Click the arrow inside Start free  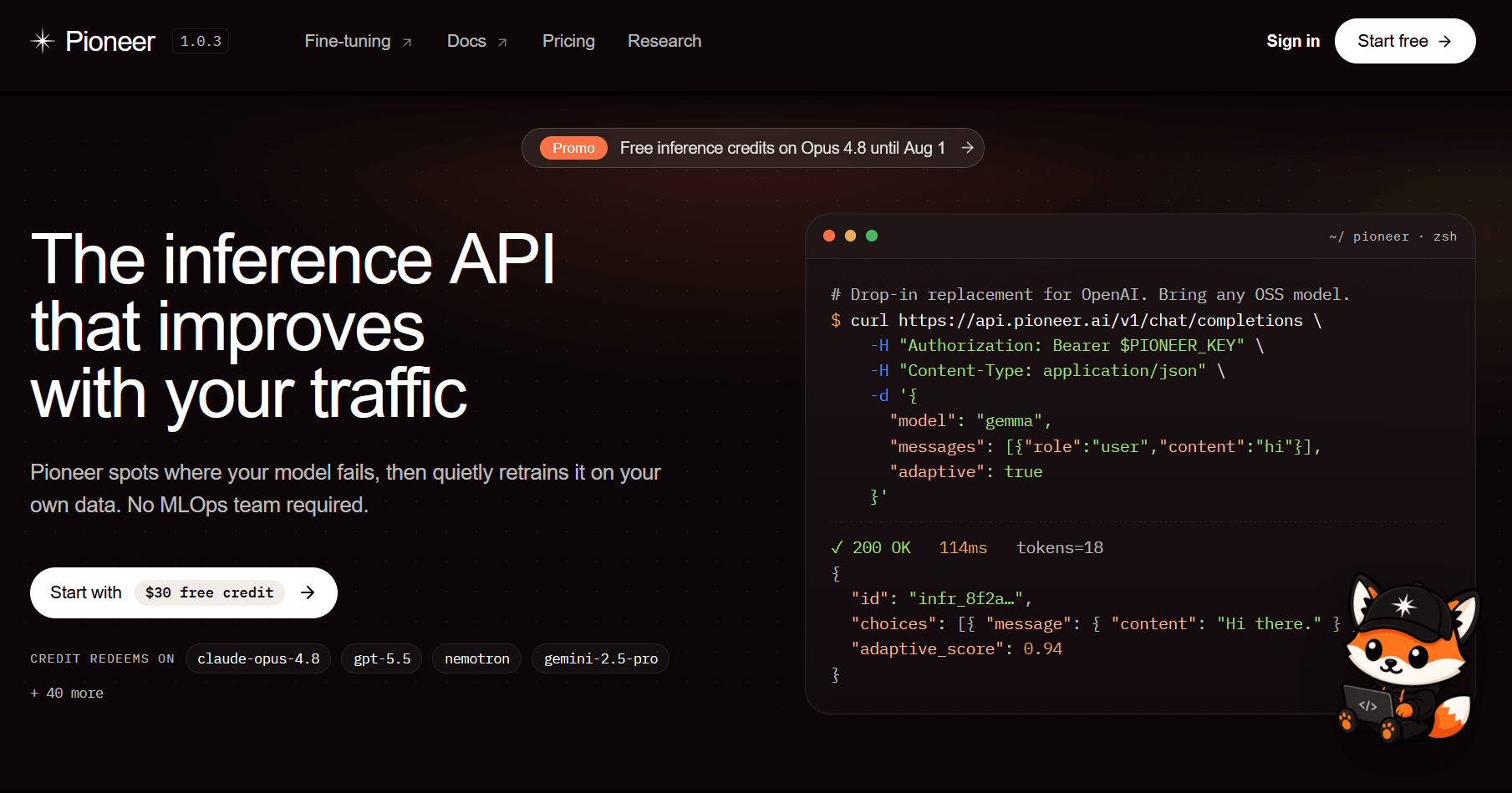click(x=1445, y=41)
